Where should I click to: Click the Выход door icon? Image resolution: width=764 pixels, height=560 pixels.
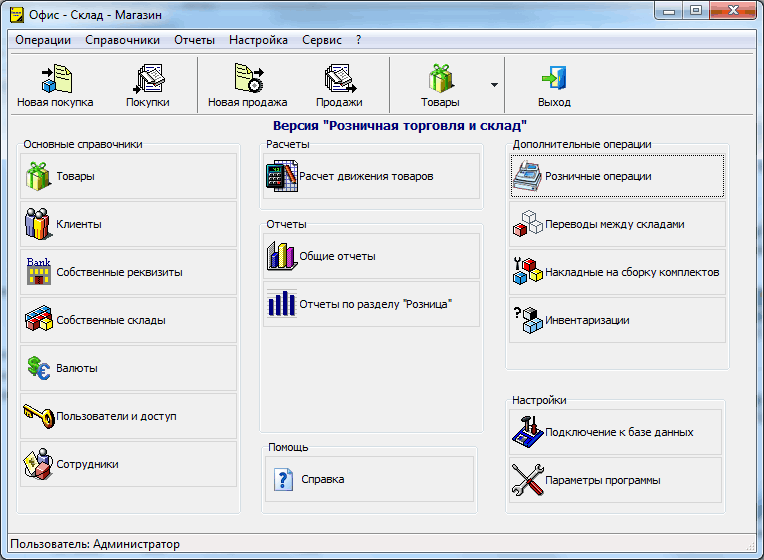[x=553, y=79]
